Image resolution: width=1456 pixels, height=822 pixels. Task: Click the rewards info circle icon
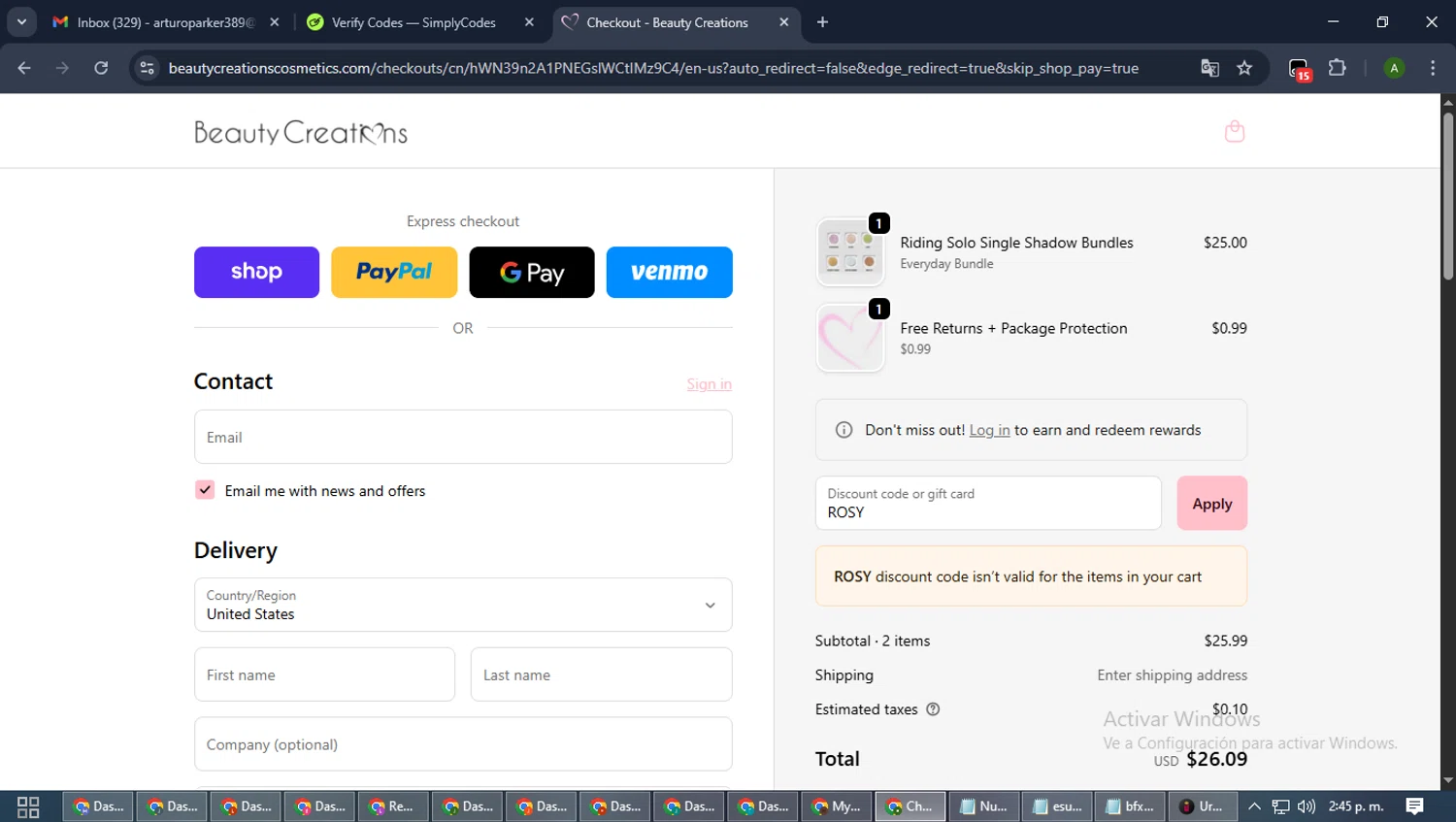(x=844, y=430)
